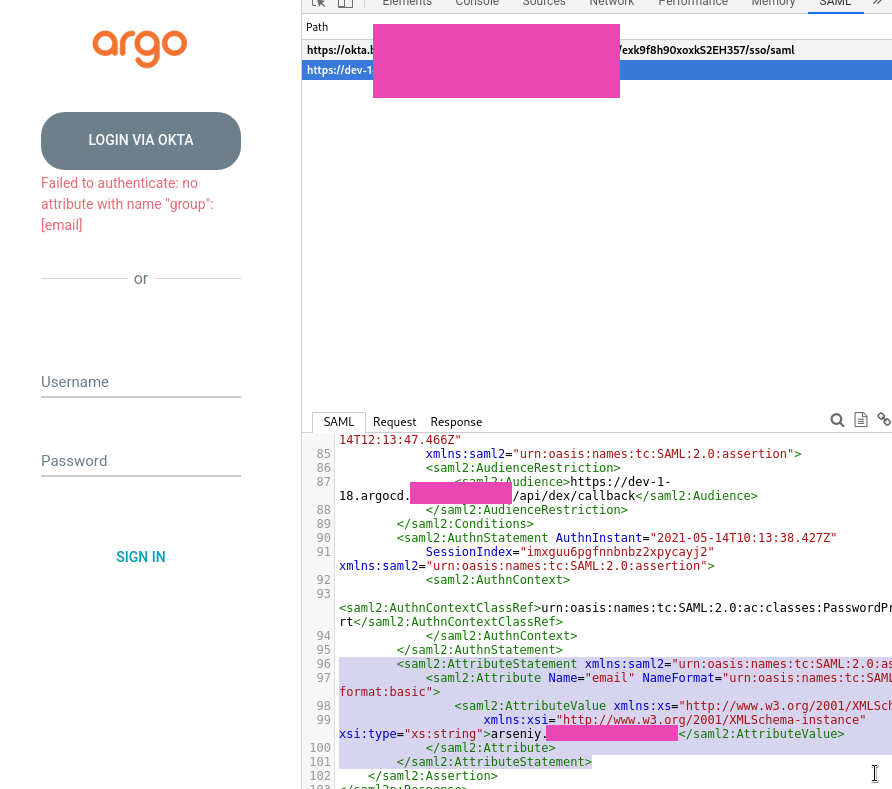Click the inspect element cursor icon
This screenshot has width=892, height=789.
(319, 3)
